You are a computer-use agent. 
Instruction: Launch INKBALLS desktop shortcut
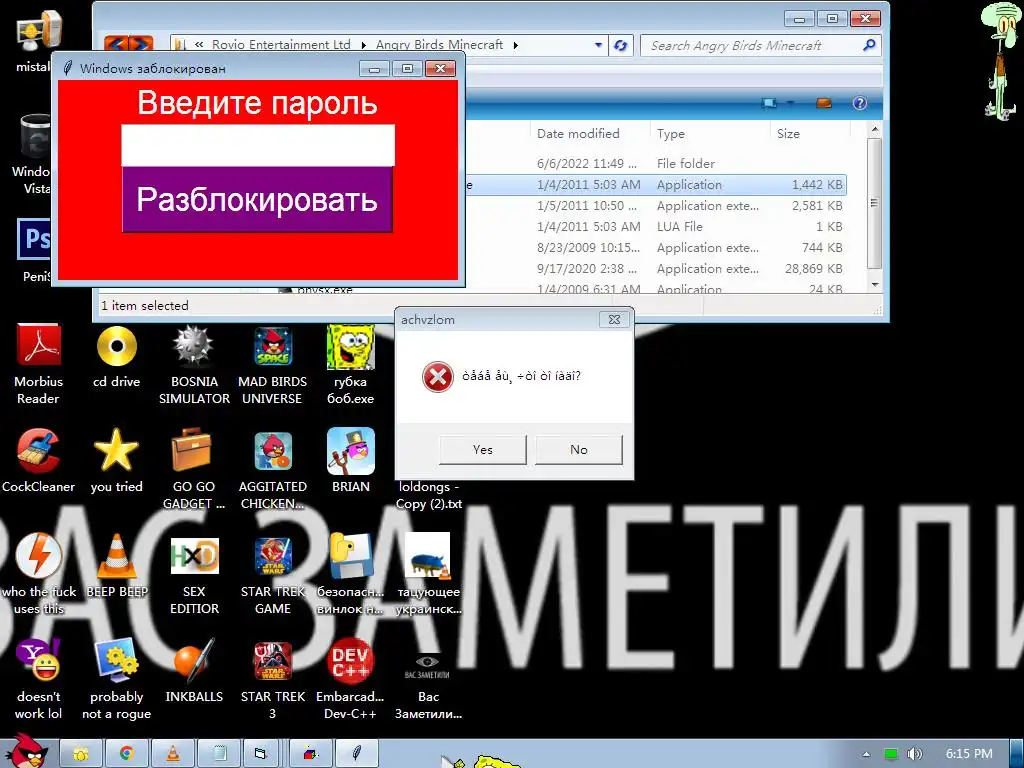[x=194, y=671]
